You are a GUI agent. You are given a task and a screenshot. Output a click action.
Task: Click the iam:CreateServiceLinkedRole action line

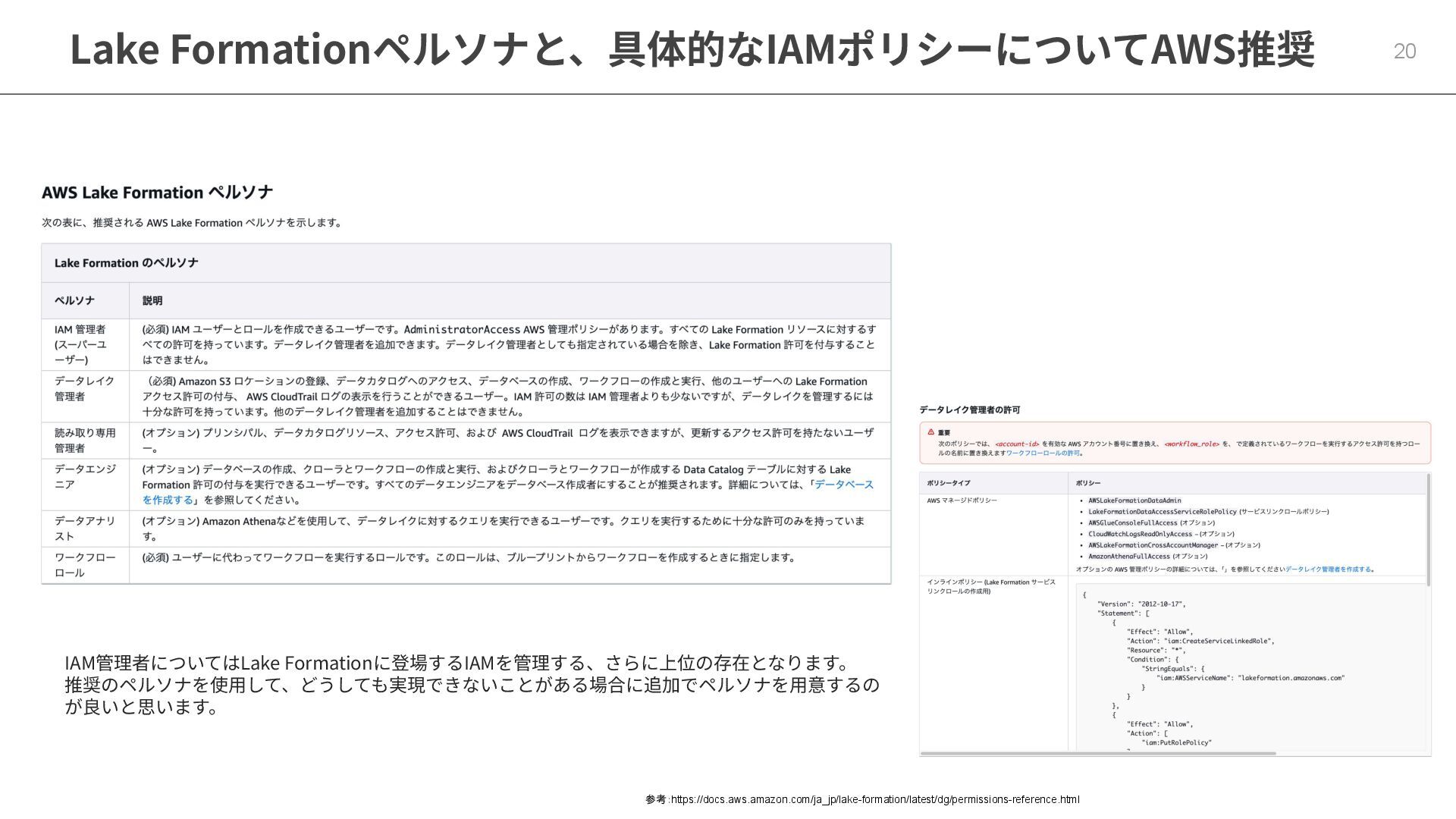click(x=1200, y=641)
